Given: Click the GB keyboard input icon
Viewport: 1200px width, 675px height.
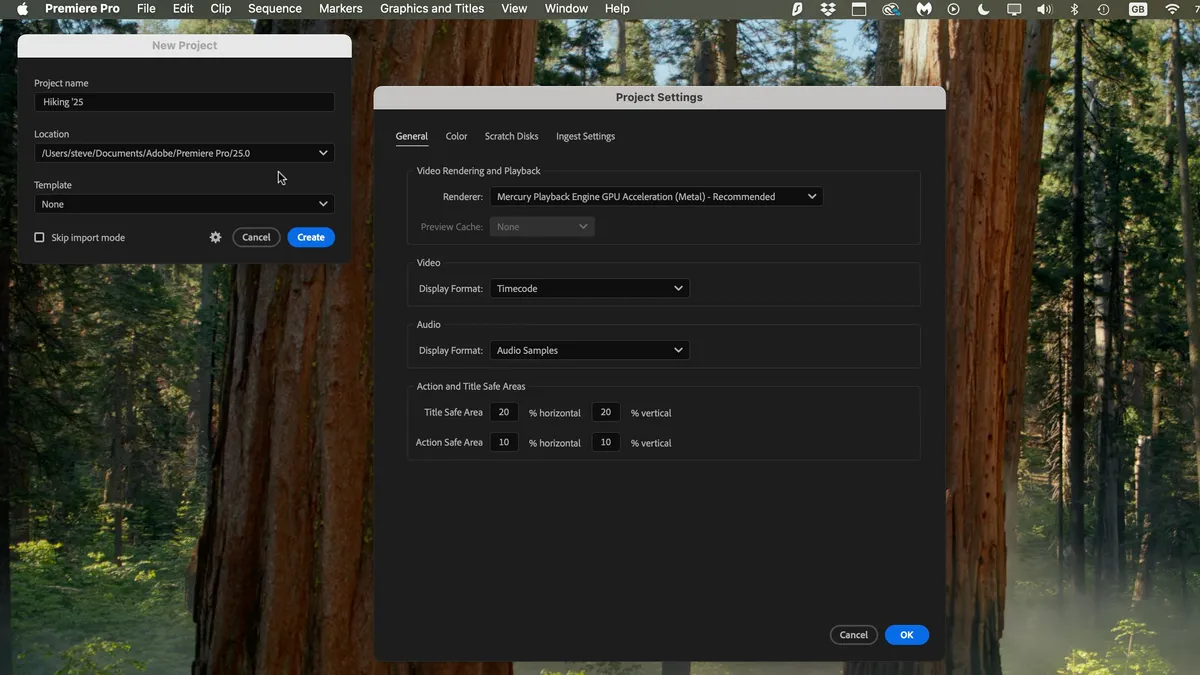Looking at the screenshot, I should 1136,9.
